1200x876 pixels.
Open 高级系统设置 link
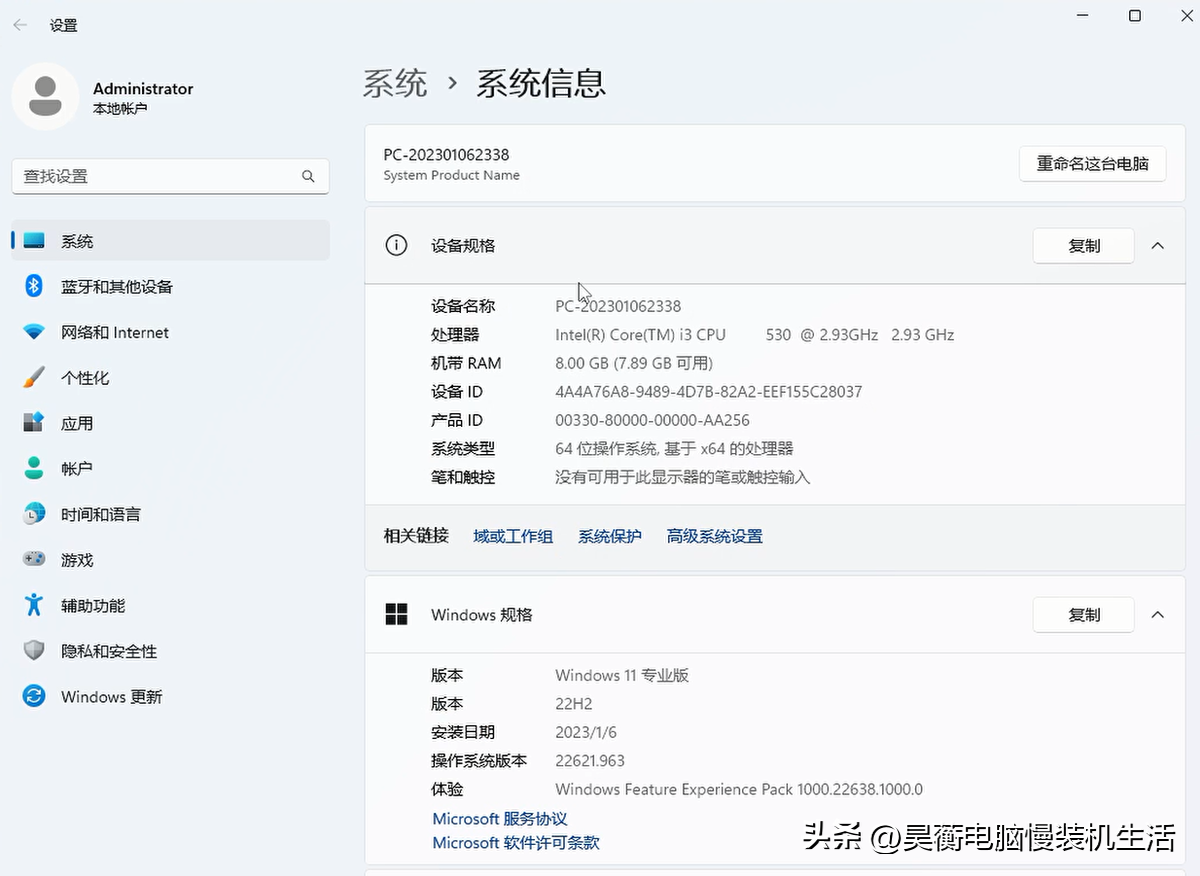coord(715,537)
